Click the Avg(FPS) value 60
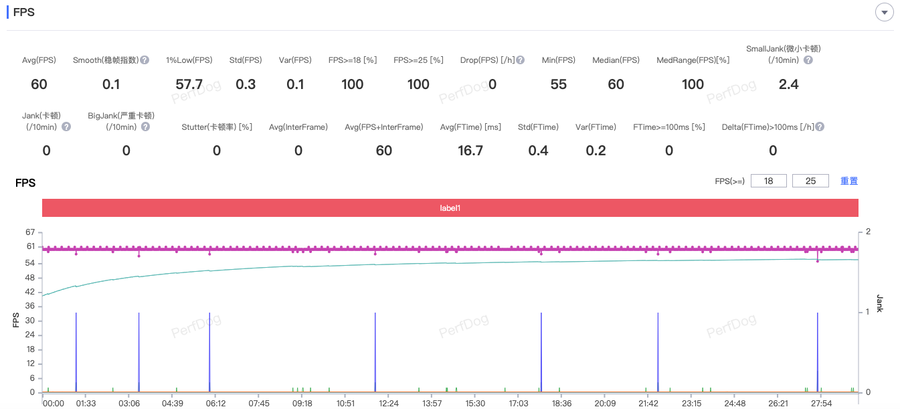The width and height of the screenshot is (900, 409). click(x=39, y=84)
